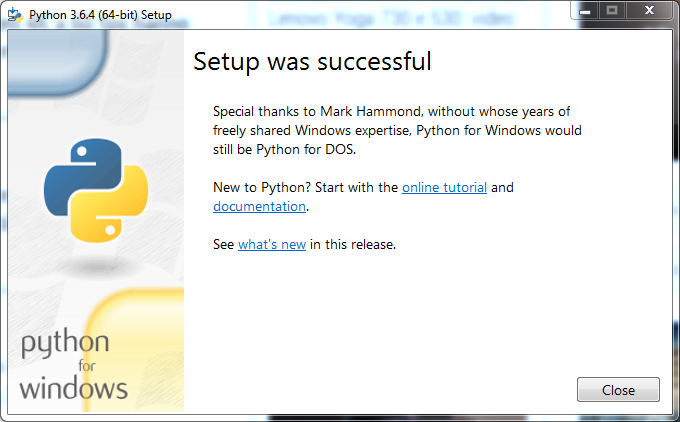
Task: Click the disabled maximize button in title bar
Action: [612, 10]
